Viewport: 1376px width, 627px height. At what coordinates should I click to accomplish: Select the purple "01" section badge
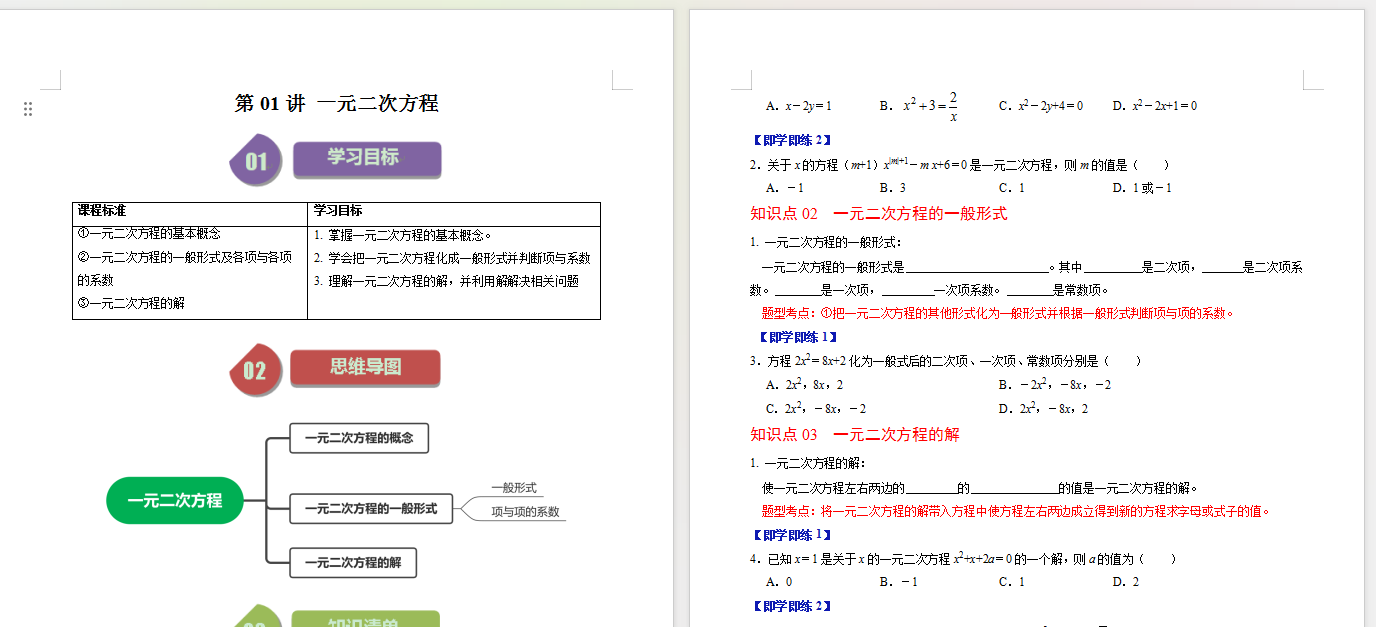click(x=256, y=161)
